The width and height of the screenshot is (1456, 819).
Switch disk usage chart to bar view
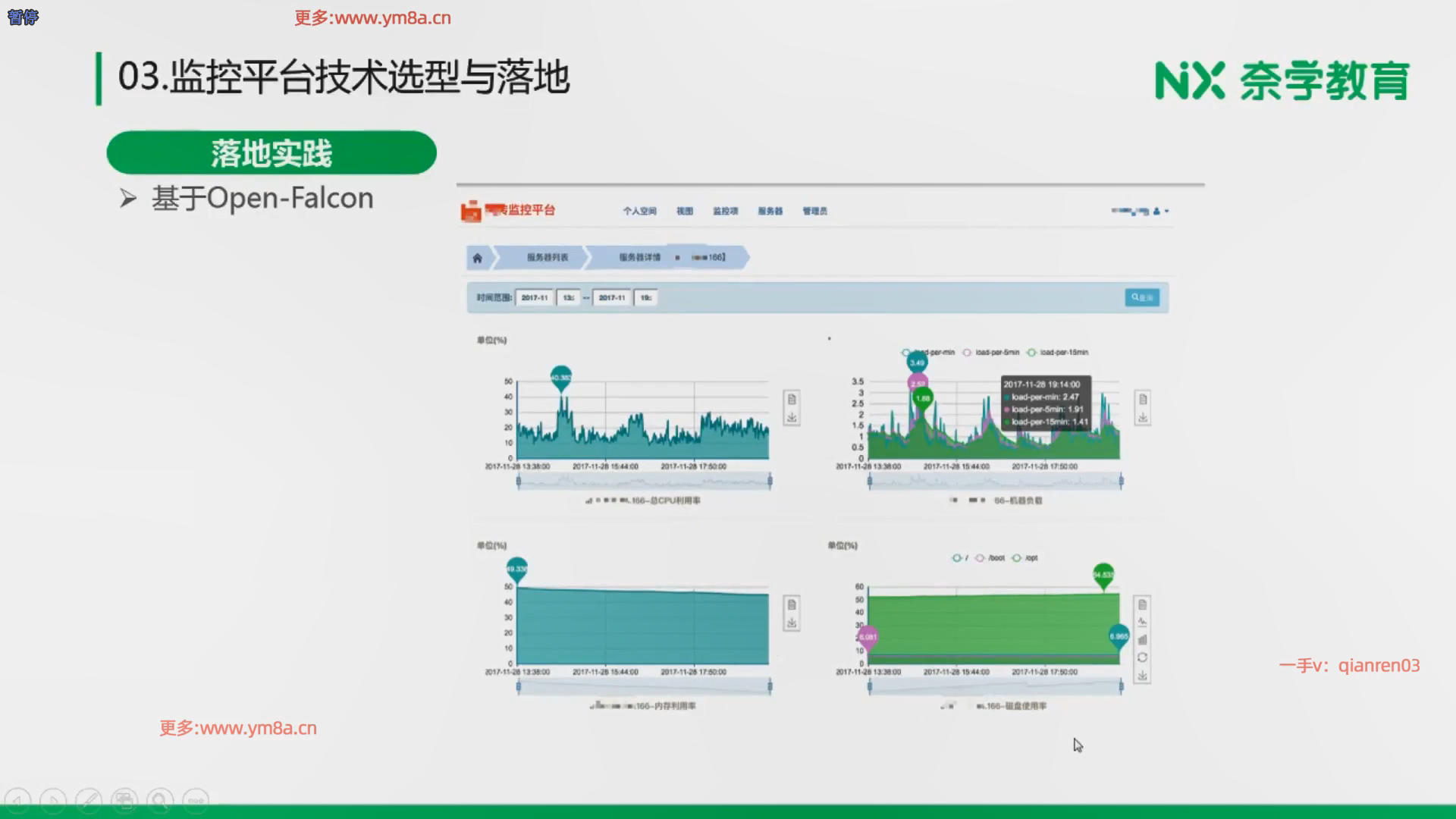coord(1142,639)
